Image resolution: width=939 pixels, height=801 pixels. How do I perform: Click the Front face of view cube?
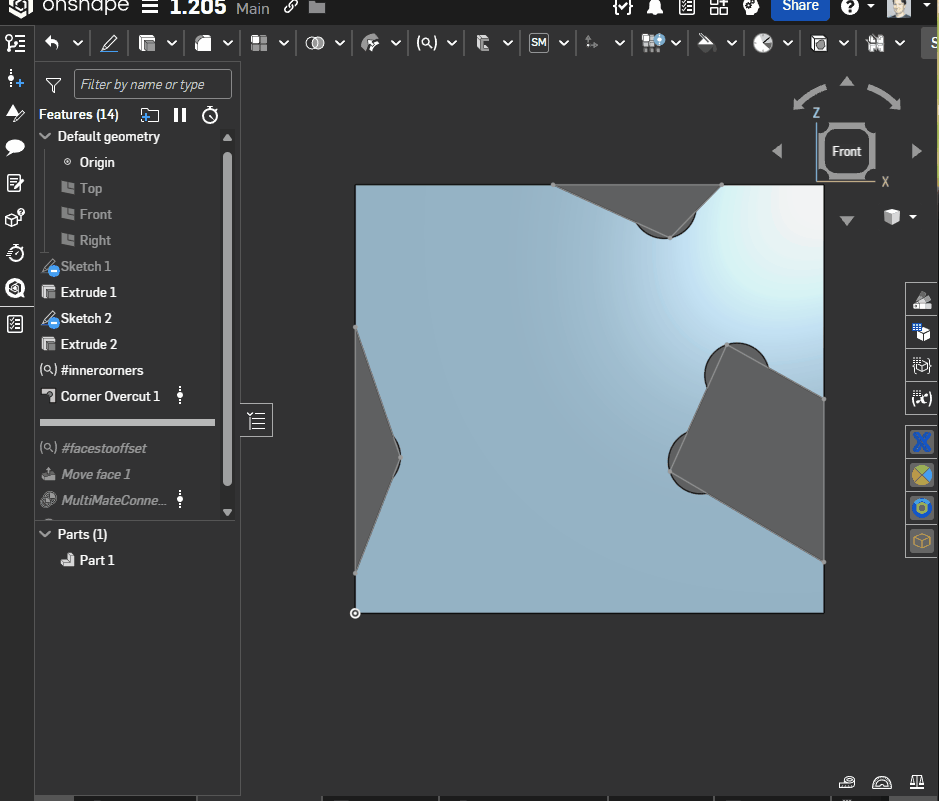[846, 152]
